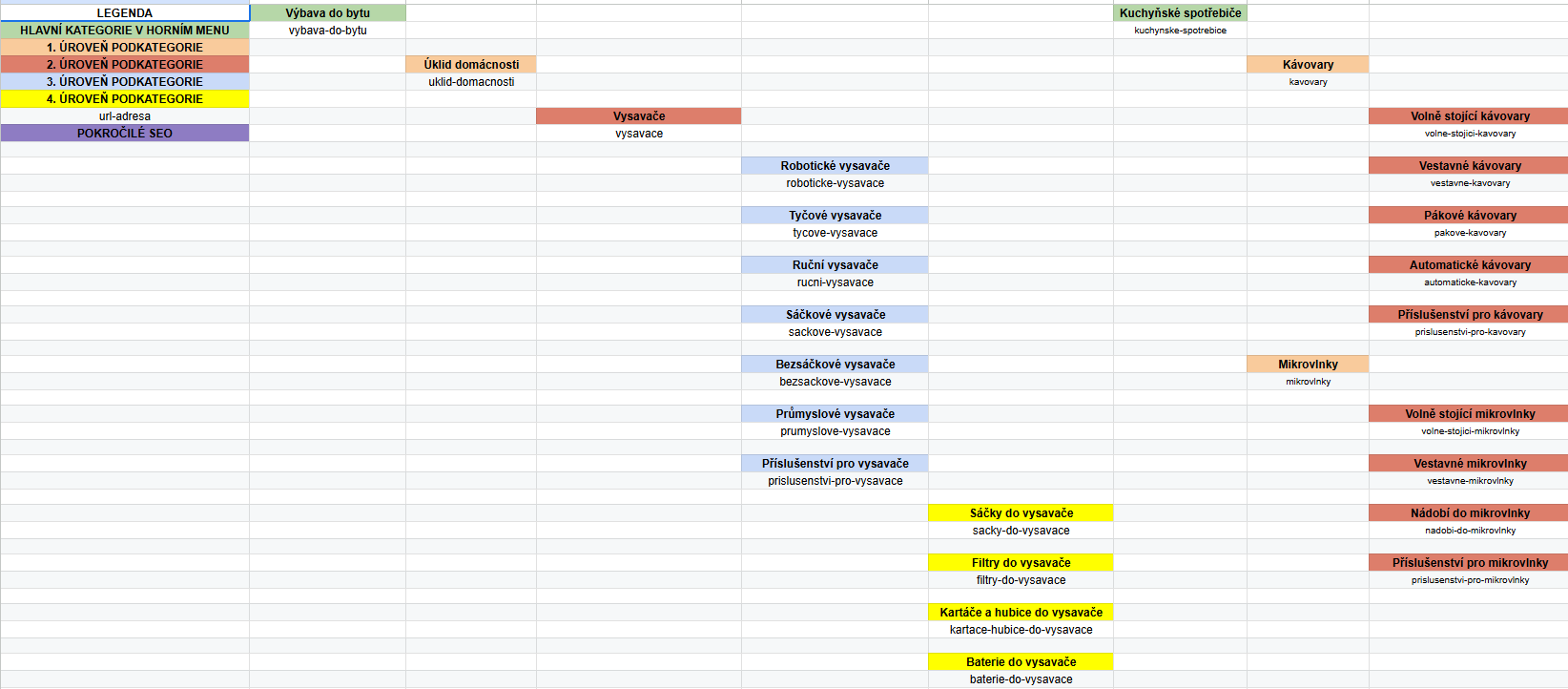Image resolution: width=1568 pixels, height=689 pixels.
Task: Click the baterie-do-vysavace url cell
Action: point(1021,679)
